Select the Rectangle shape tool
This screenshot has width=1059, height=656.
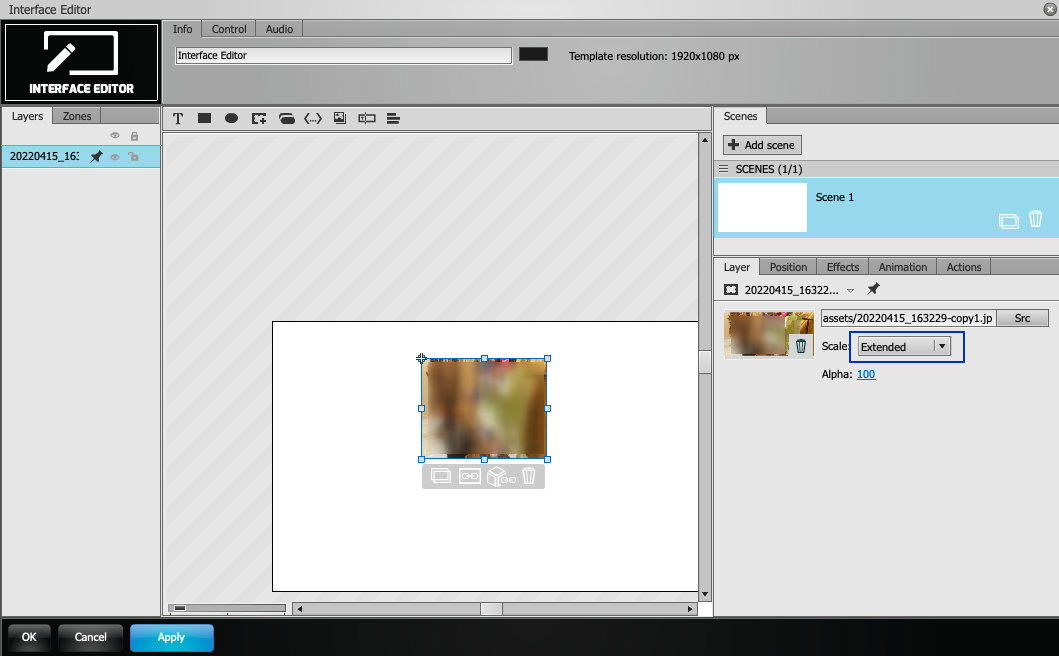(205, 118)
